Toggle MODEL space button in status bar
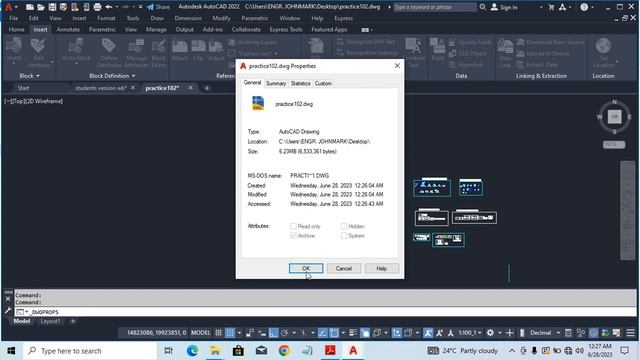 pos(201,333)
